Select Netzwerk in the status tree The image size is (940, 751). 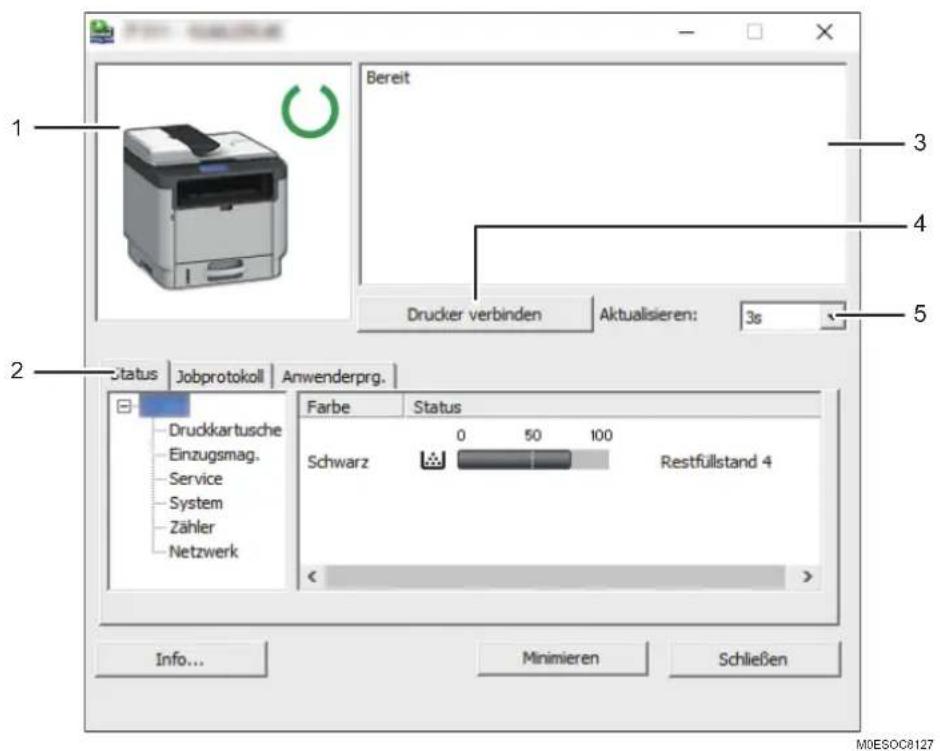tap(203, 551)
